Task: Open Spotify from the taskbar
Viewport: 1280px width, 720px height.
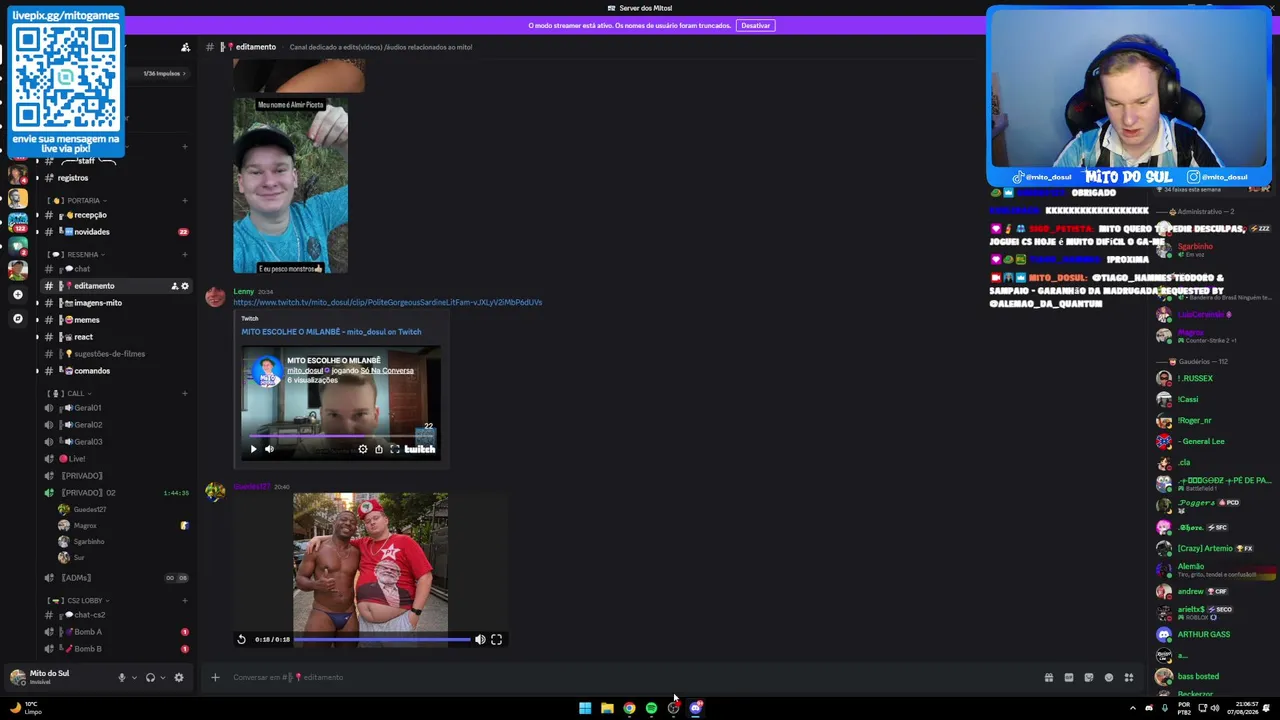Action: pos(651,708)
